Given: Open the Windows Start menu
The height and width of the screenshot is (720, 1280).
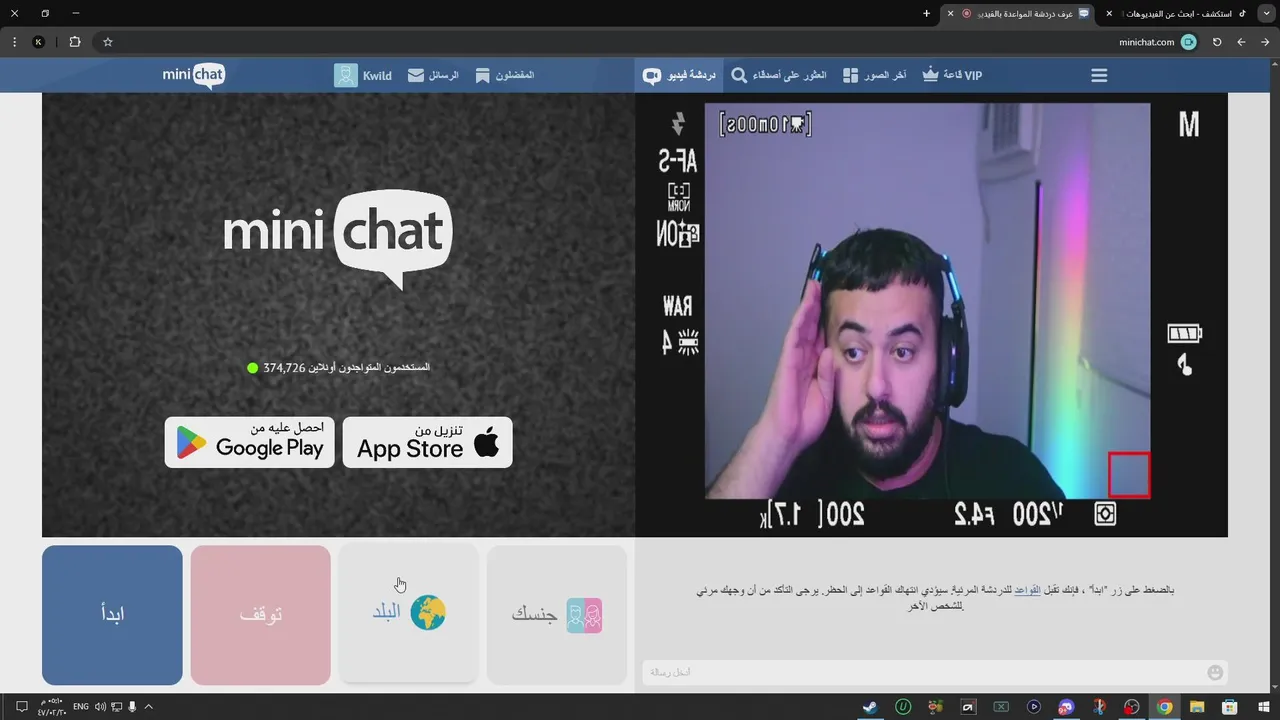Looking at the screenshot, I should [x=1263, y=707].
